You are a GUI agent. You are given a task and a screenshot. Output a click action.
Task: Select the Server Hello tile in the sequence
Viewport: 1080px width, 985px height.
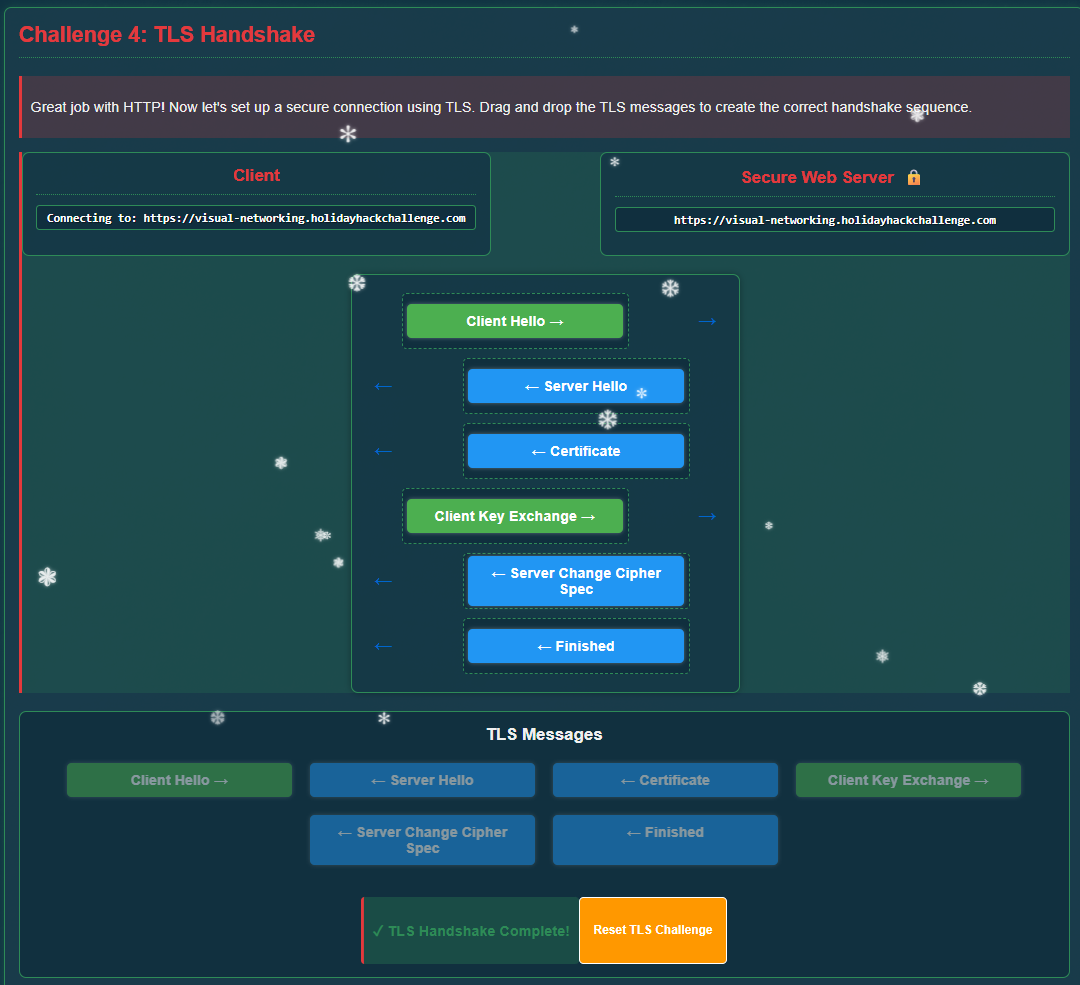(575, 385)
